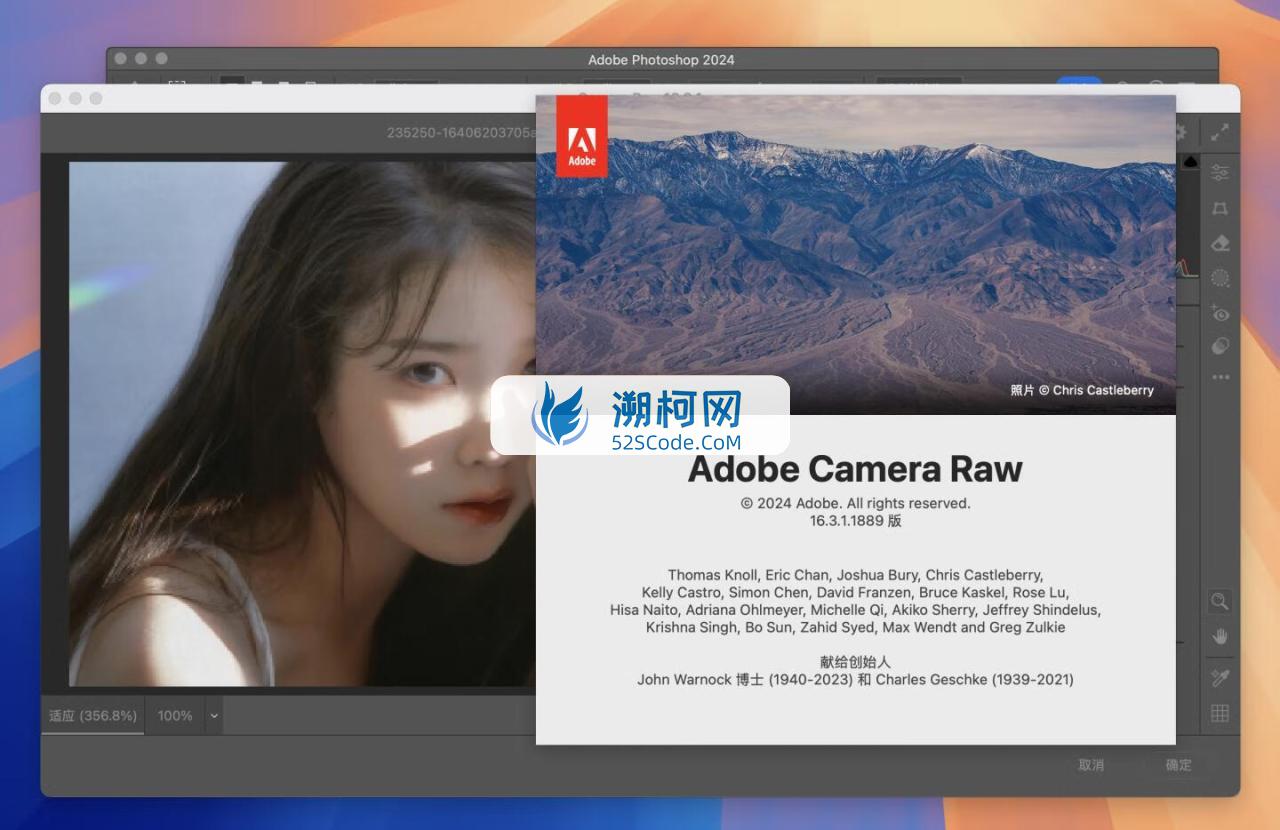Click the 取消 cancel button
1280x830 pixels.
1091,765
